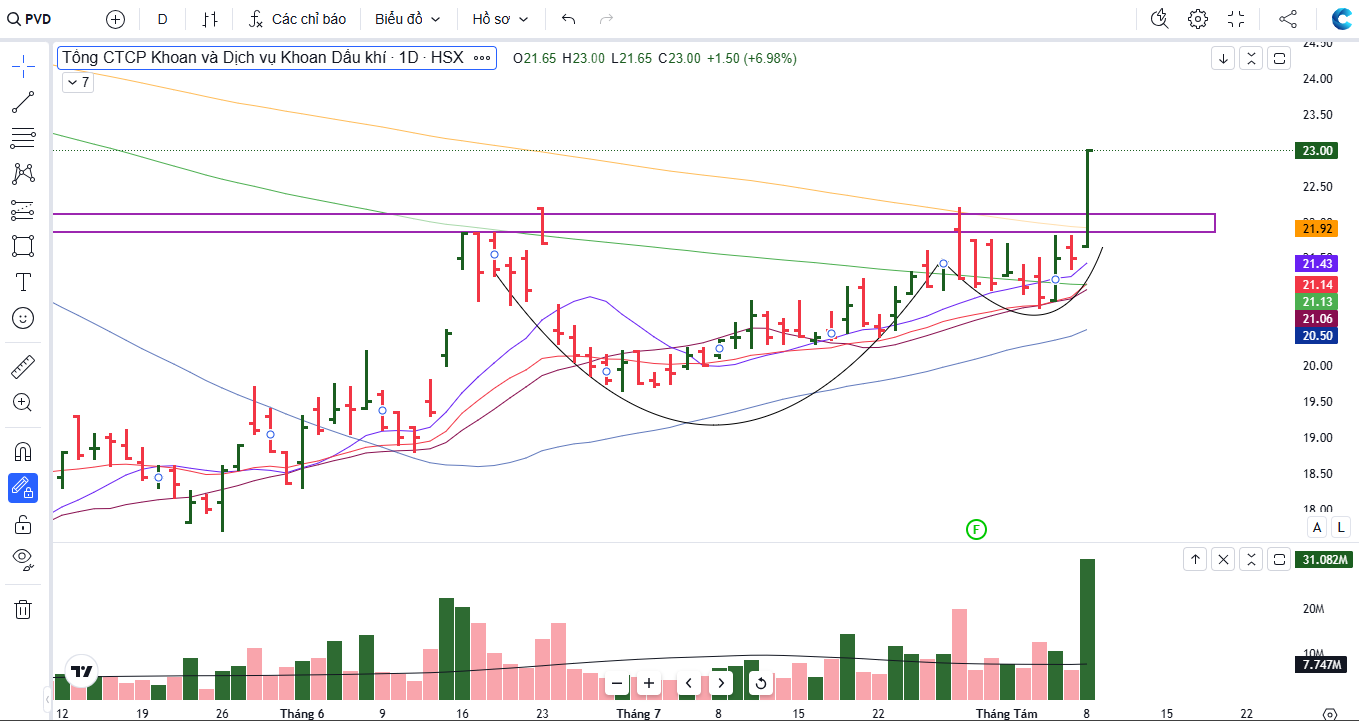Image resolution: width=1359 pixels, height=721 pixels.
Task: Click the trash icon to remove drawings
Action: click(23, 609)
